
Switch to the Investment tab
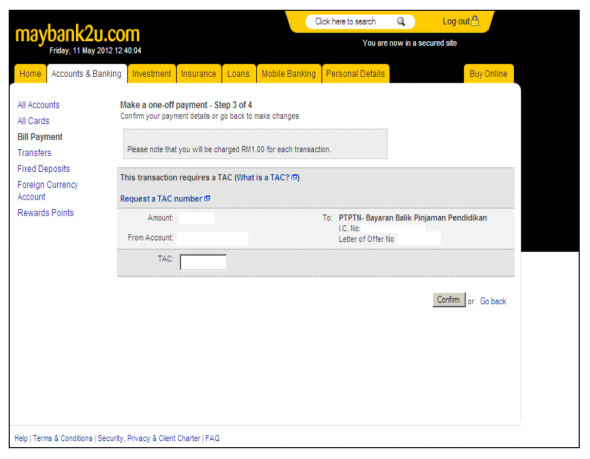[152, 74]
